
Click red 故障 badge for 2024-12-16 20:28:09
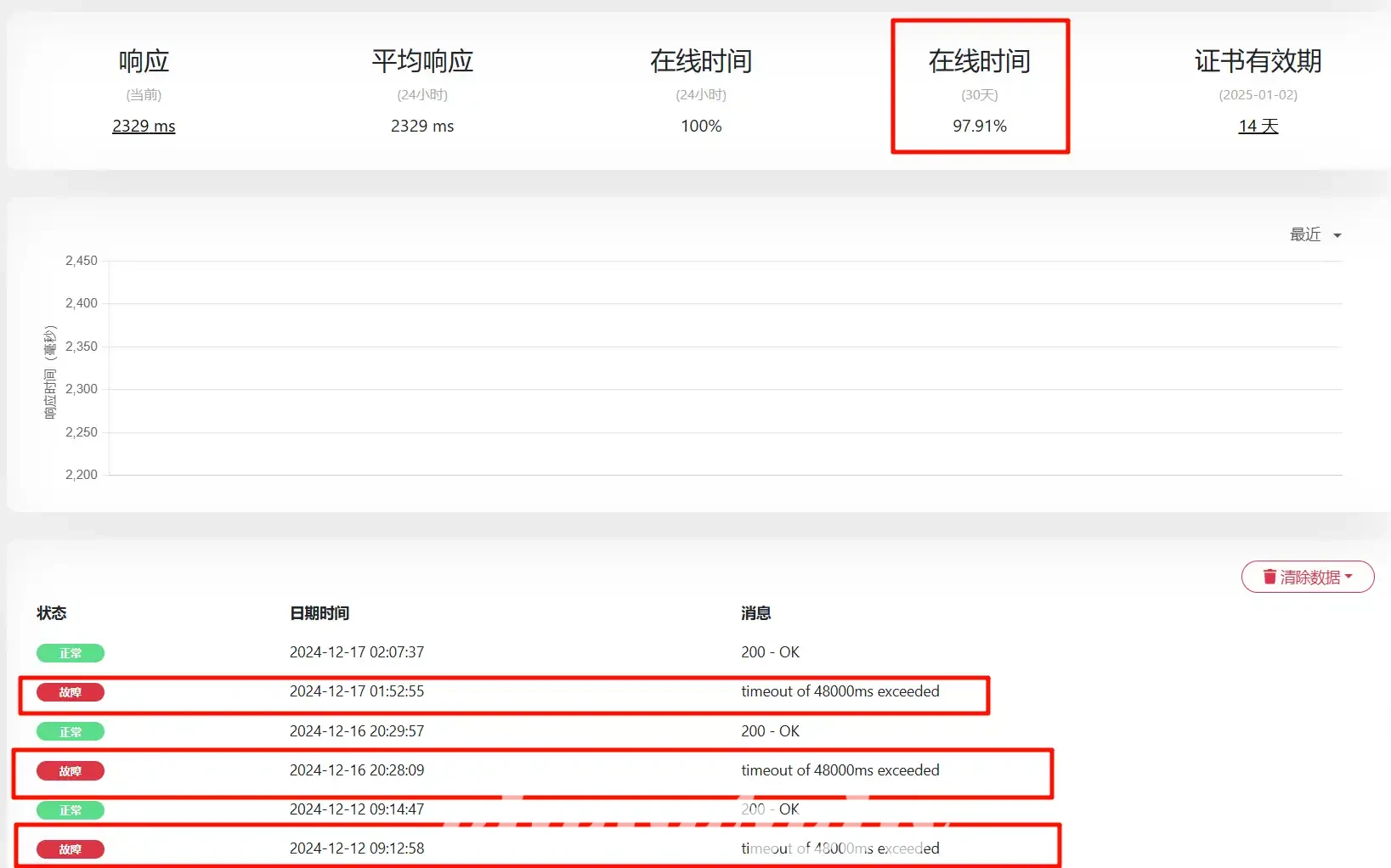[71, 771]
